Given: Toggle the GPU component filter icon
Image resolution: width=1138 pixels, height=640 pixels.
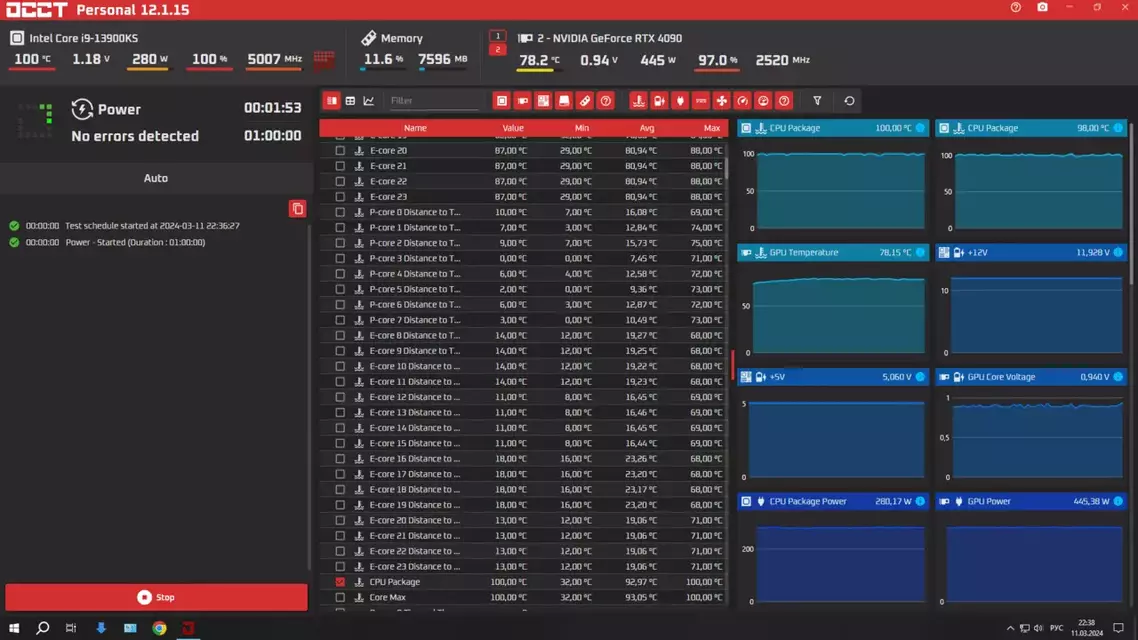Looking at the screenshot, I should point(523,101).
